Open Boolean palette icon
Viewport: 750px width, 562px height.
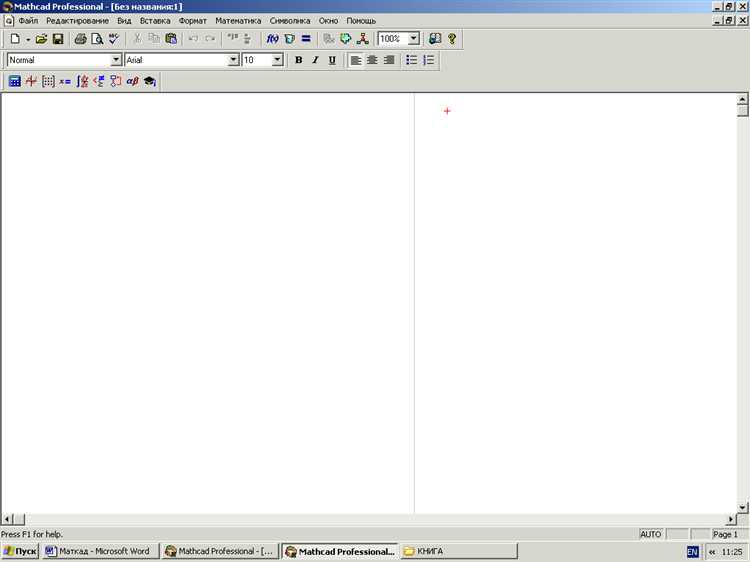pos(99,81)
